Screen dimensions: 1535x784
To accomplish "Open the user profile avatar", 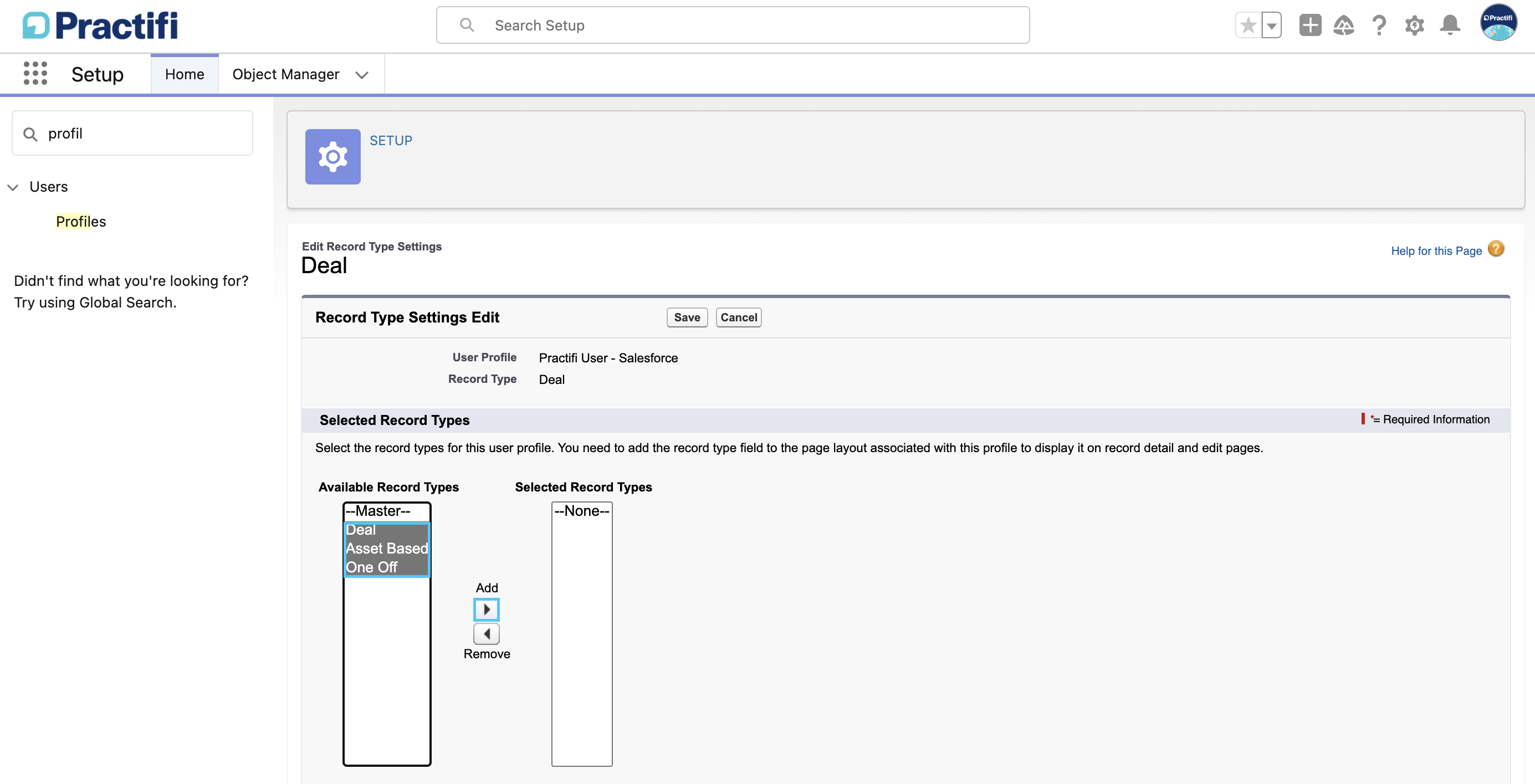I will coord(1498,23).
